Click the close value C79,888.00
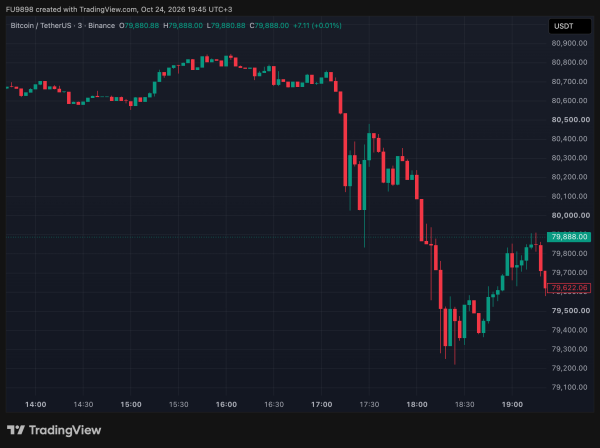This screenshot has height=448, width=600. click(x=269, y=26)
